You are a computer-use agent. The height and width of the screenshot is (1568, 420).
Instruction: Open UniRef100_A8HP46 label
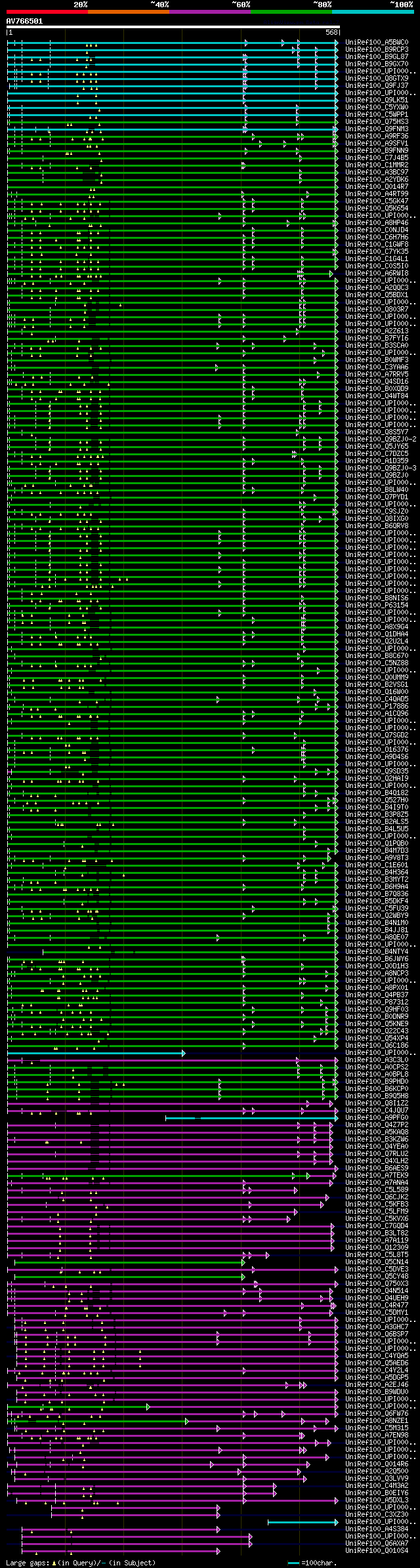[377, 223]
